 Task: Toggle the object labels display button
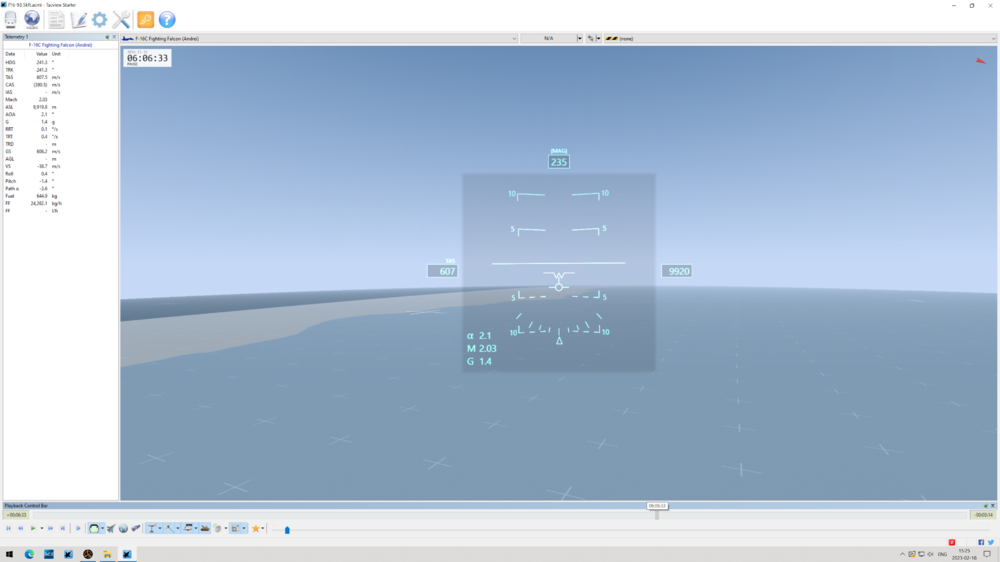tap(151, 528)
